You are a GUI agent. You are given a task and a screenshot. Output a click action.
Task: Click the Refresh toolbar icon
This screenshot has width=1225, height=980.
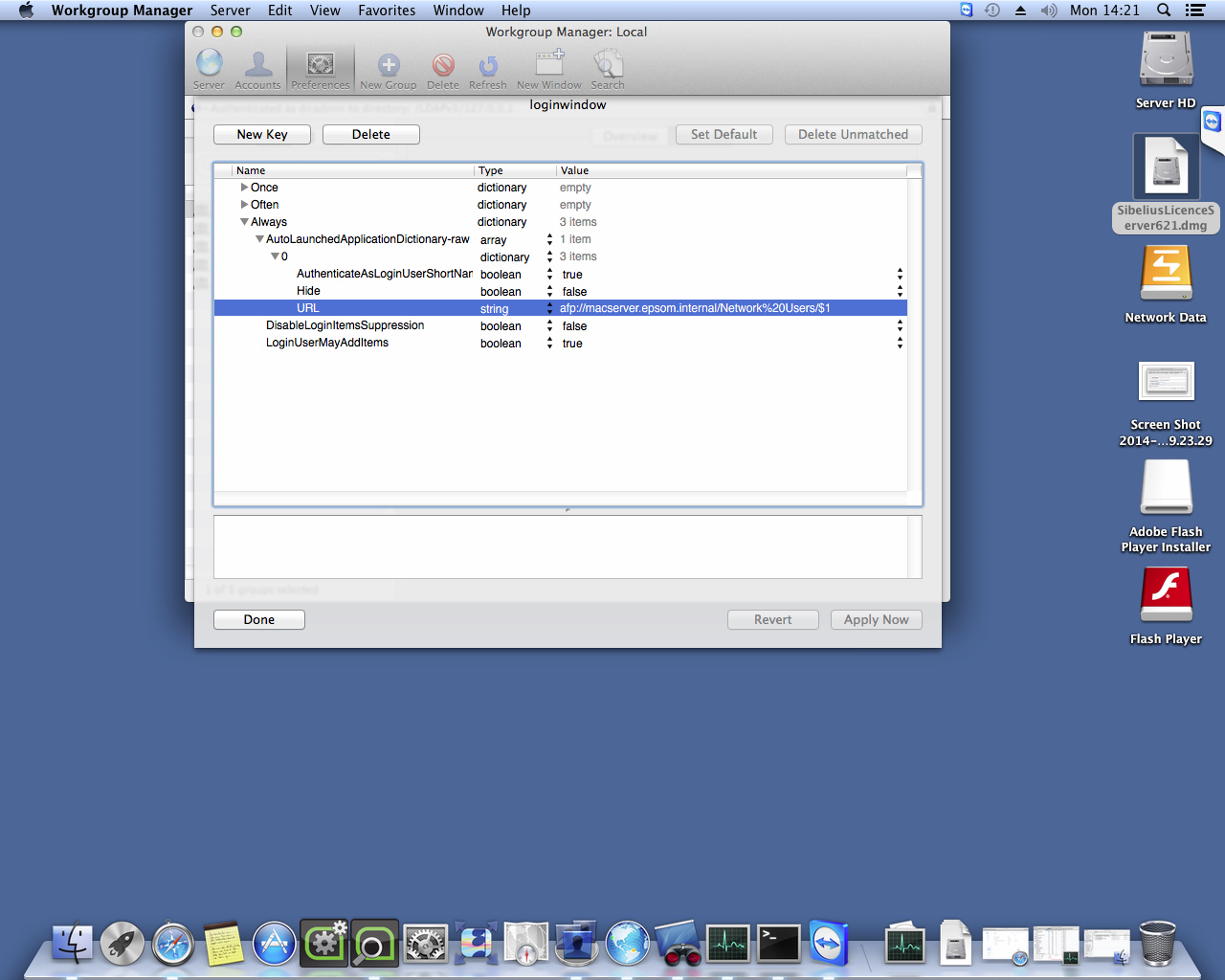487,69
